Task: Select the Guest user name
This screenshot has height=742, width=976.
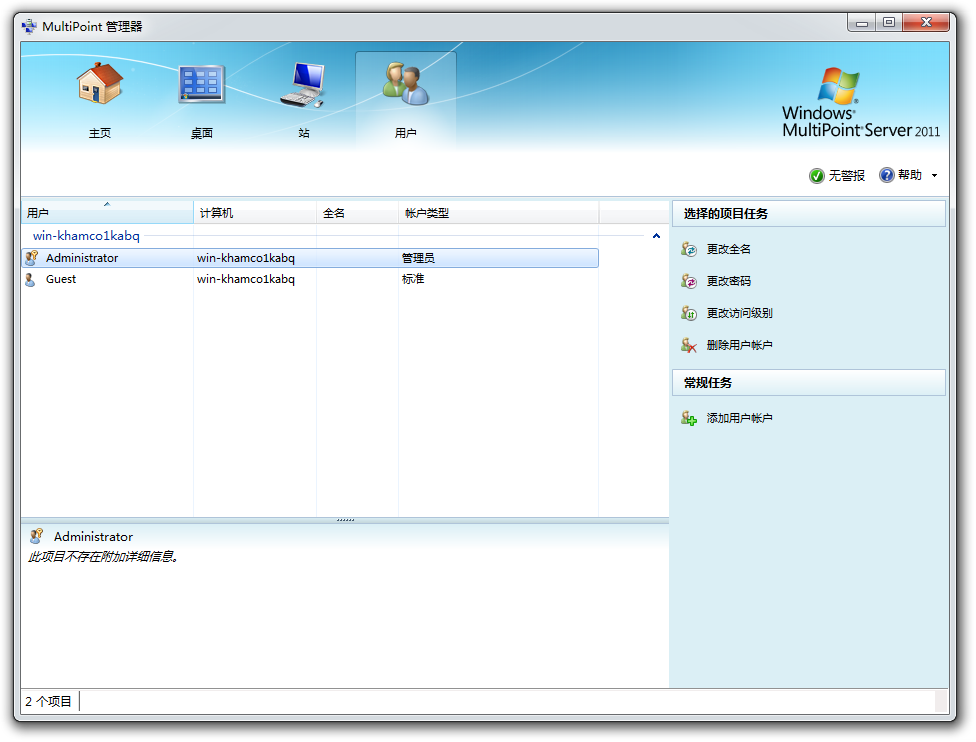Action: 60,279
